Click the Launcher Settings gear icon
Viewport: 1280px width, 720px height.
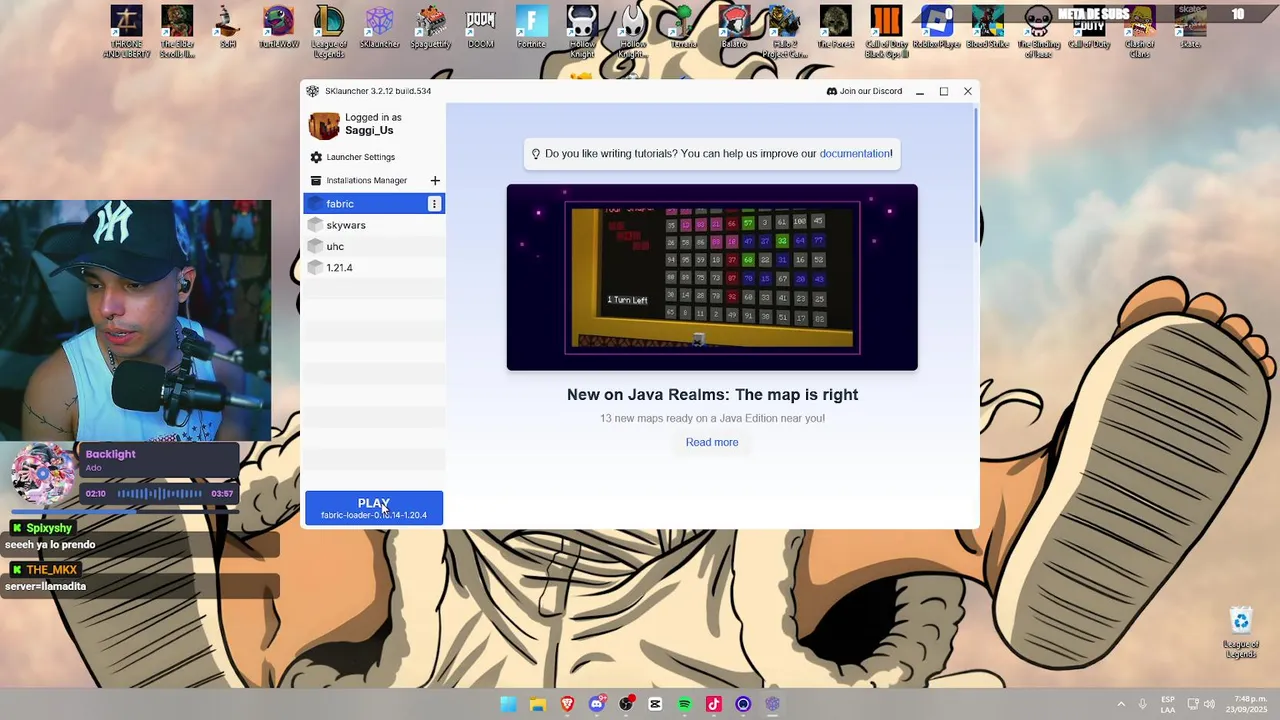316,157
